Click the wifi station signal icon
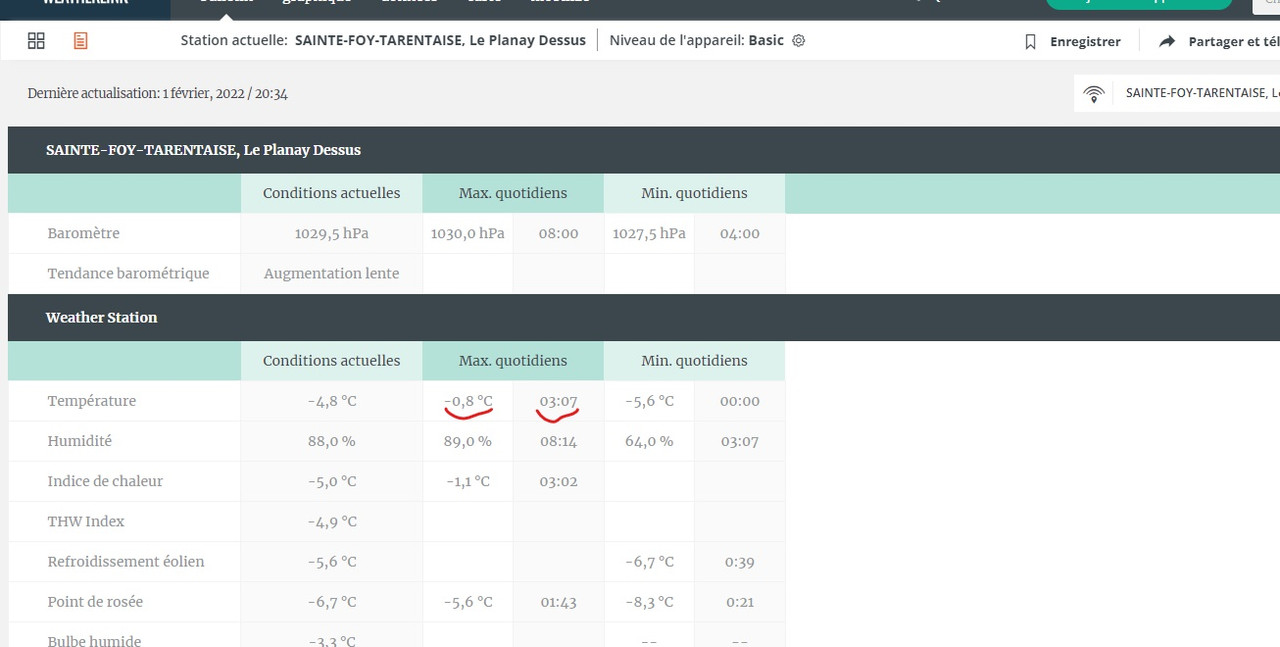This screenshot has width=1280, height=647. [x=1095, y=93]
